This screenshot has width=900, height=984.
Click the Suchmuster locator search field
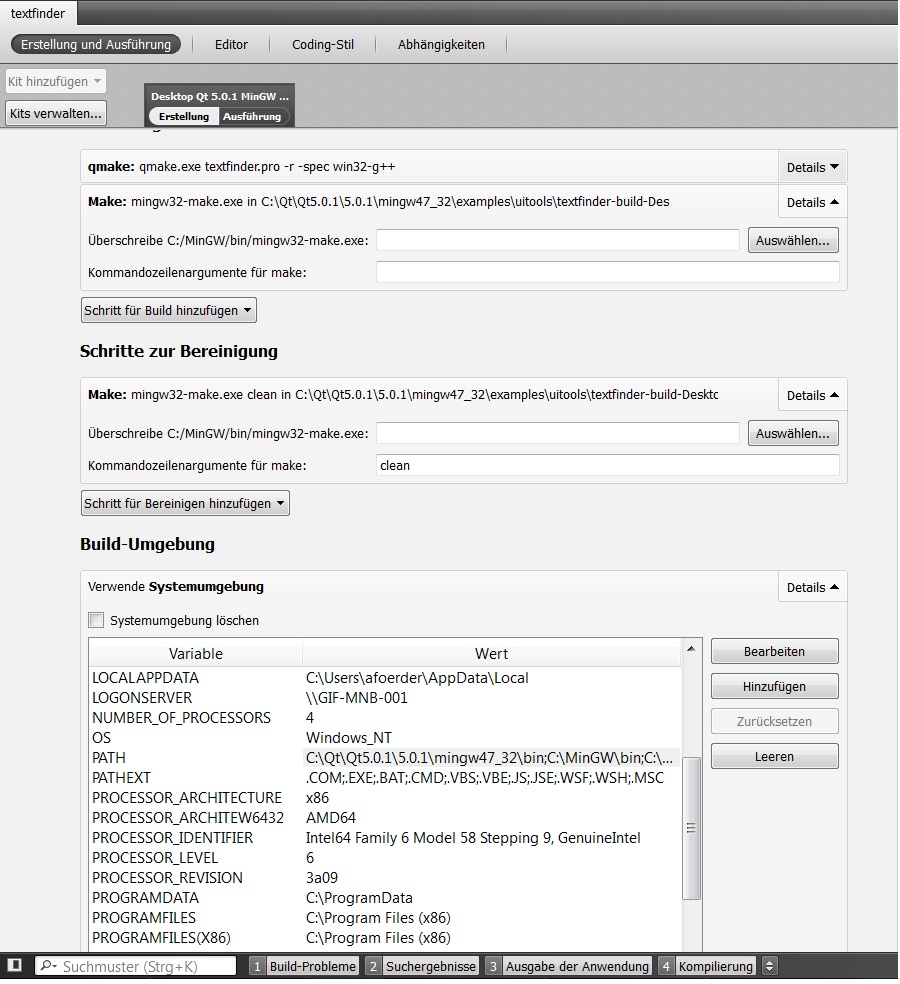(136, 966)
